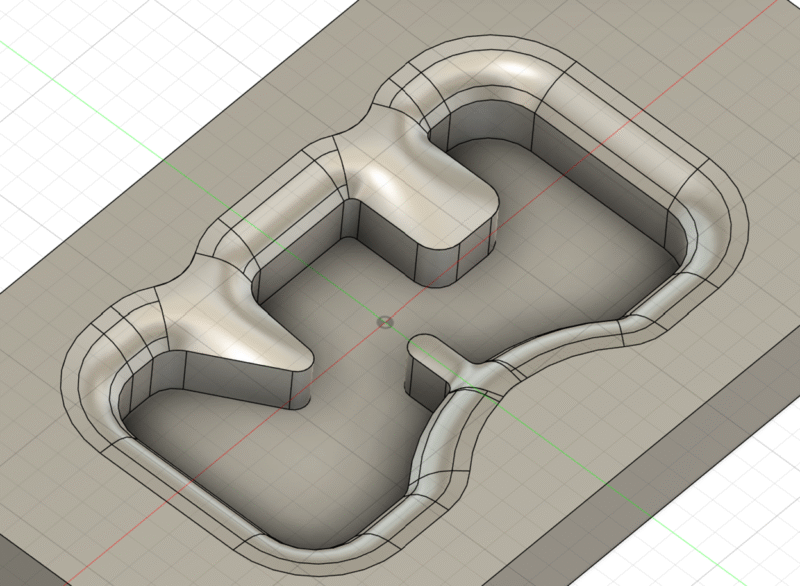Image resolution: width=800 pixels, height=586 pixels.
Task: Click the origin point marker in the pocket center
Action: [386, 321]
